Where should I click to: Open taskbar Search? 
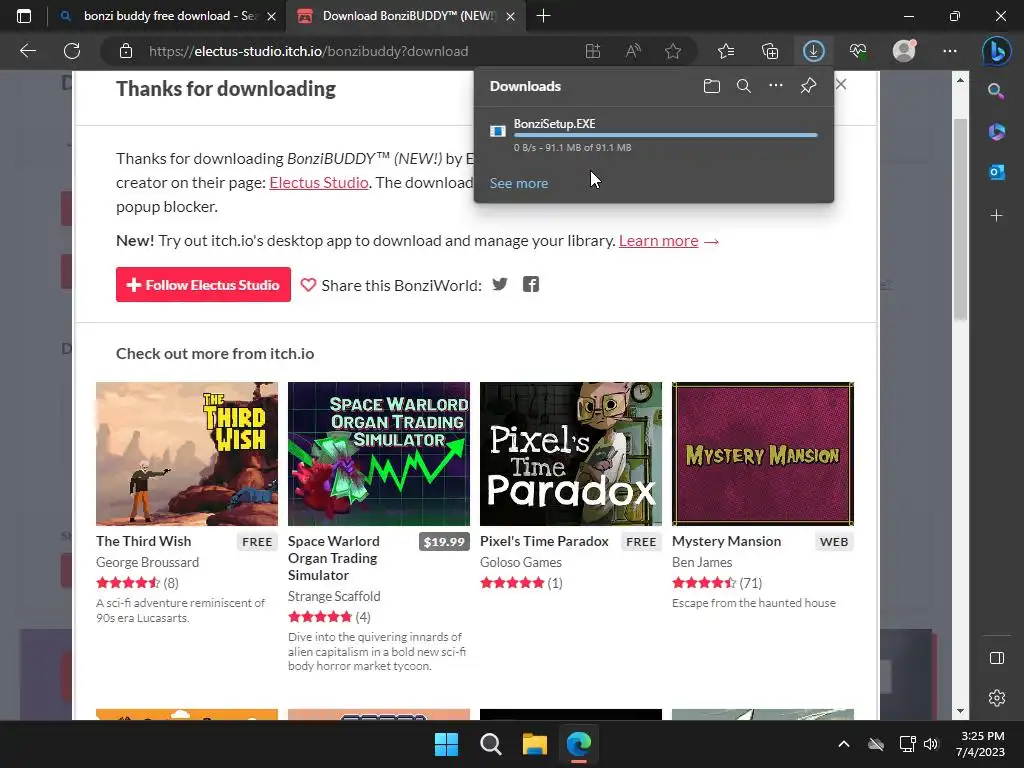click(490, 744)
